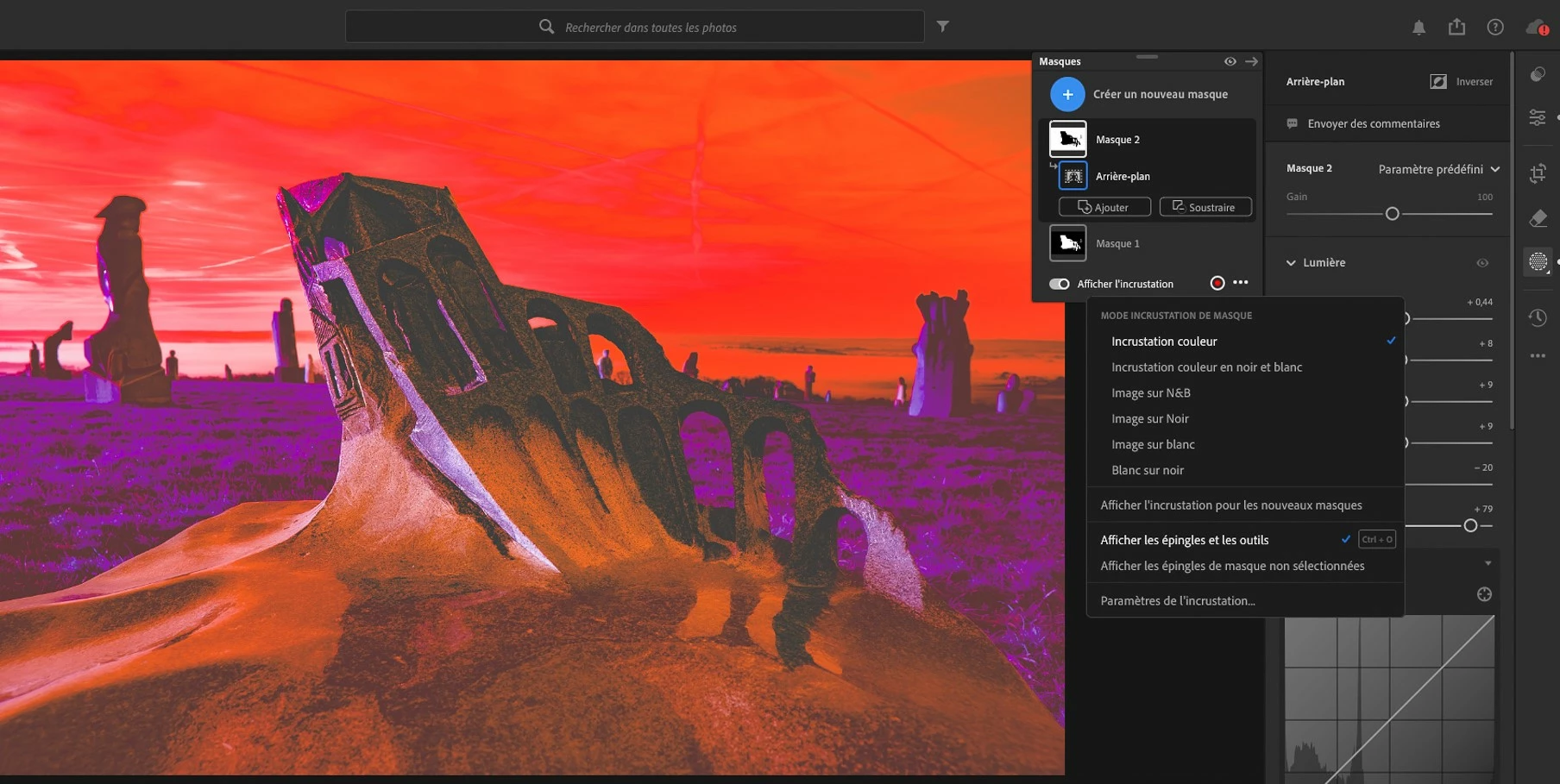Click the + 0,44 slider value
Viewport: 1560px width, 784px height.
1480,302
